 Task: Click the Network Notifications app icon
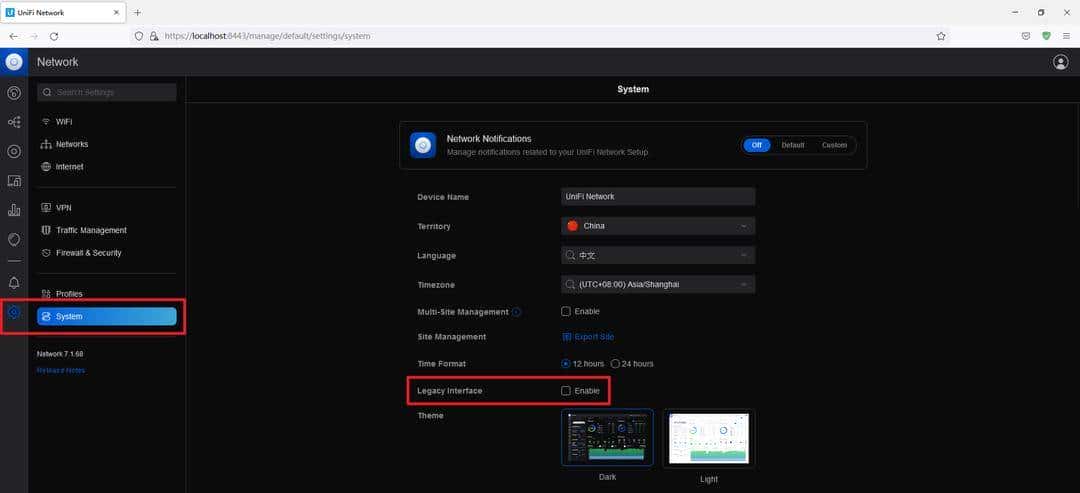(423, 145)
